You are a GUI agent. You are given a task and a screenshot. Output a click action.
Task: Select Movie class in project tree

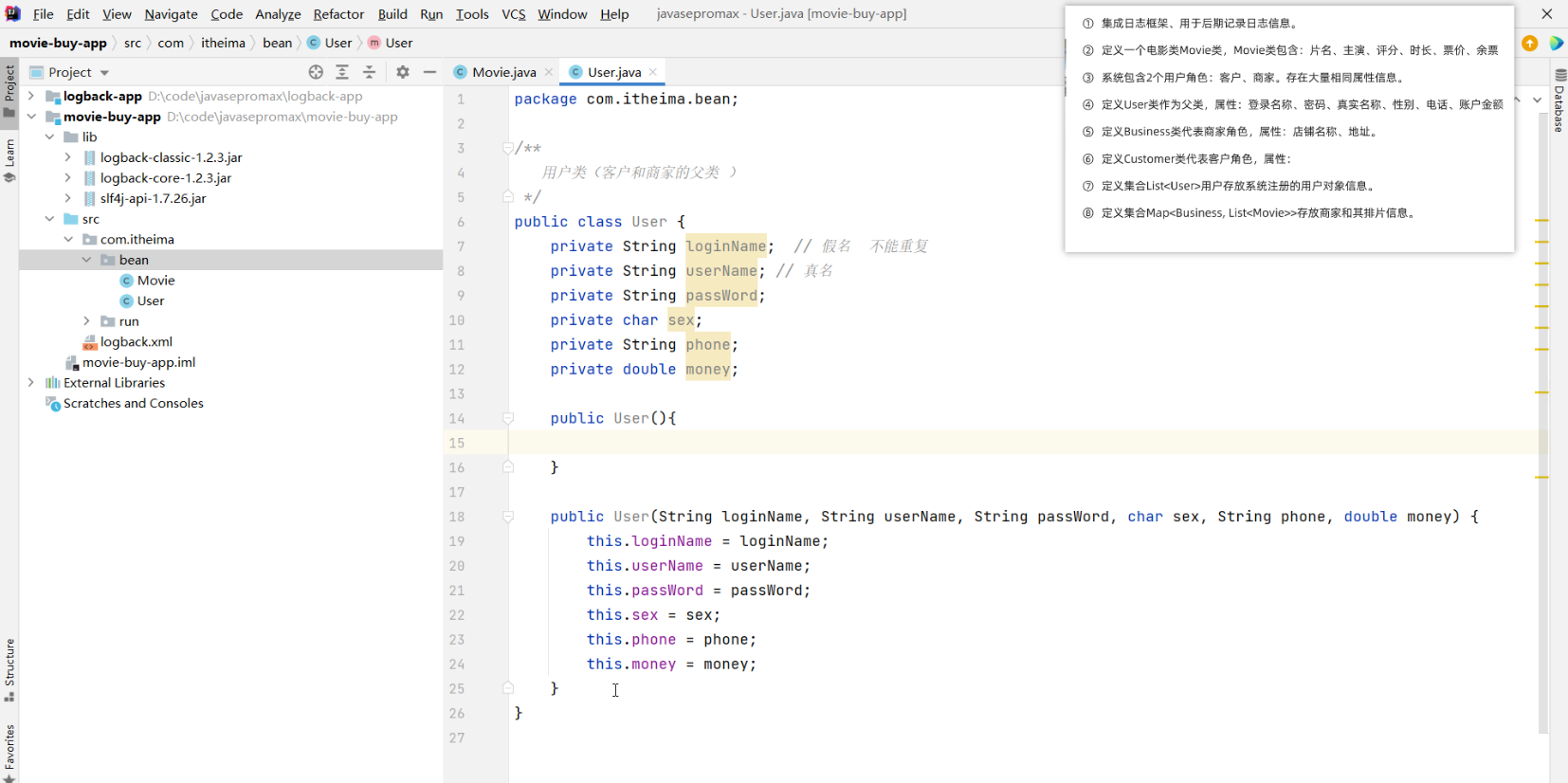[x=155, y=281]
